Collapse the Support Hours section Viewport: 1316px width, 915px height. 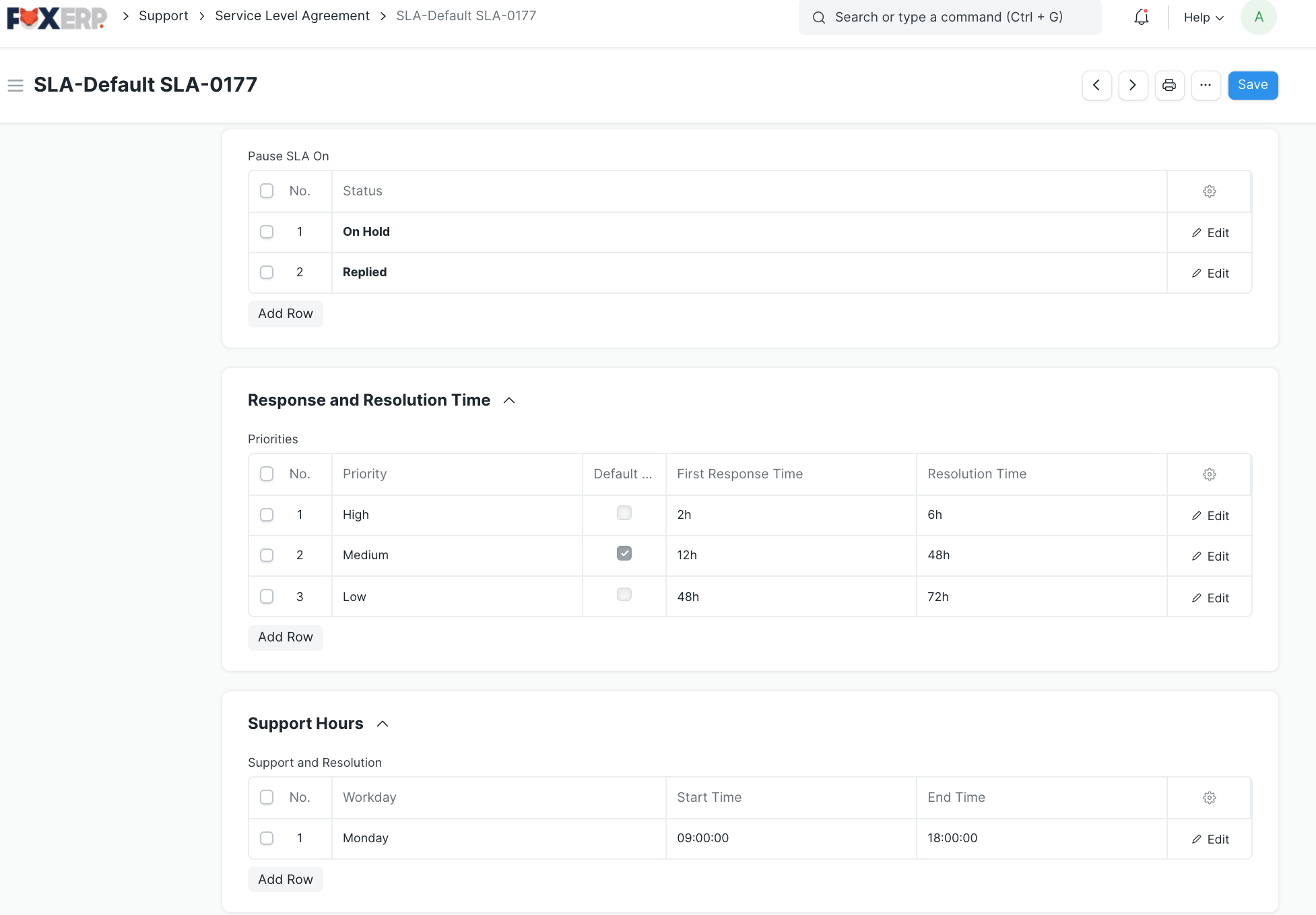(x=383, y=724)
